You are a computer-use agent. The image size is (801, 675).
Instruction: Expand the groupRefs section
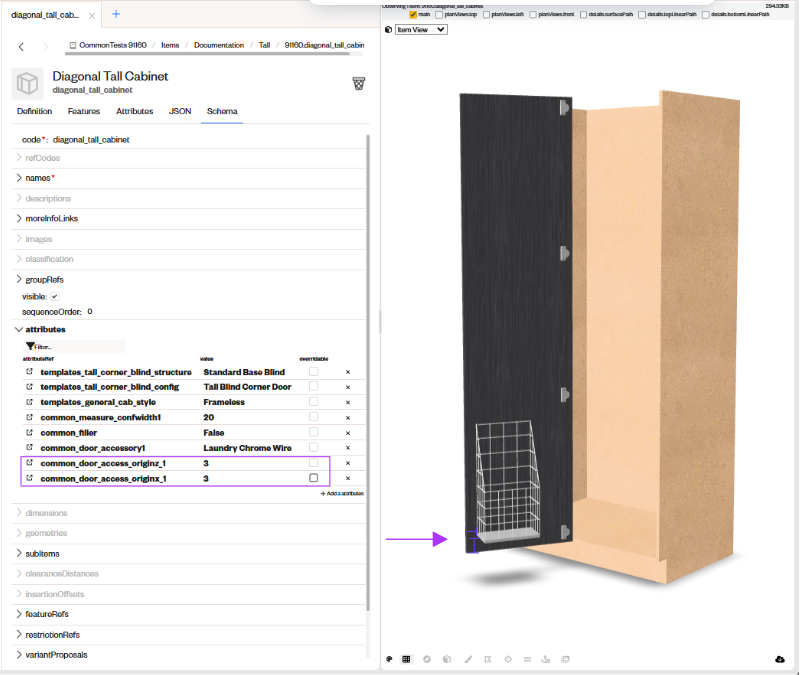(x=19, y=279)
